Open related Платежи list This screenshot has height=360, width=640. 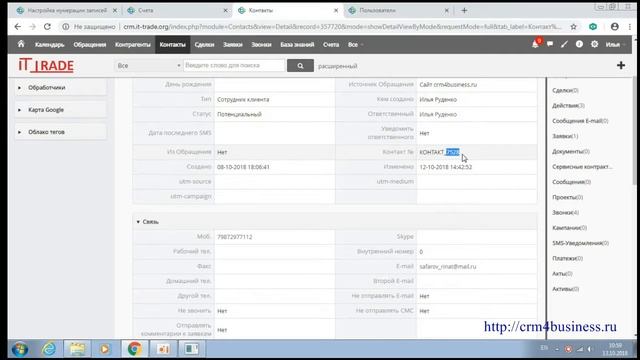[567, 258]
